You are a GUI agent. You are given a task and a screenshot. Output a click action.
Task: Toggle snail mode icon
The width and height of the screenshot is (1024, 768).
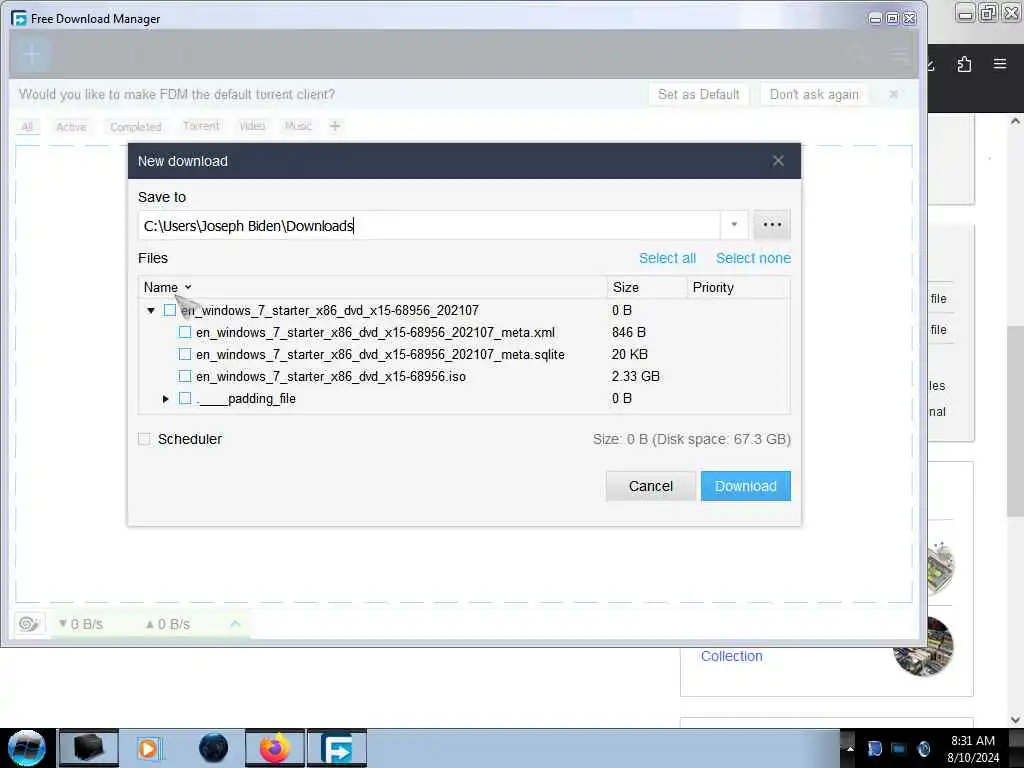29,624
